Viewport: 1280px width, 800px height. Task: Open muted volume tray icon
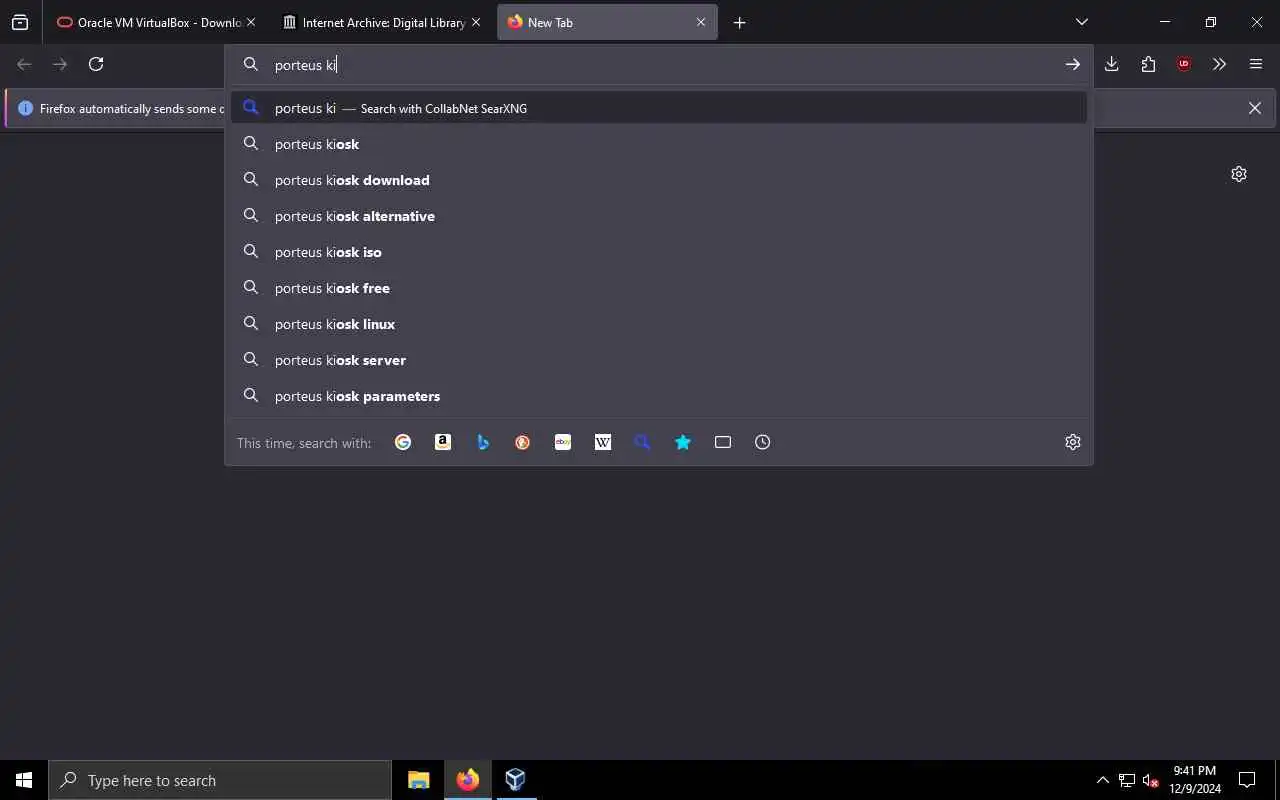1150,780
